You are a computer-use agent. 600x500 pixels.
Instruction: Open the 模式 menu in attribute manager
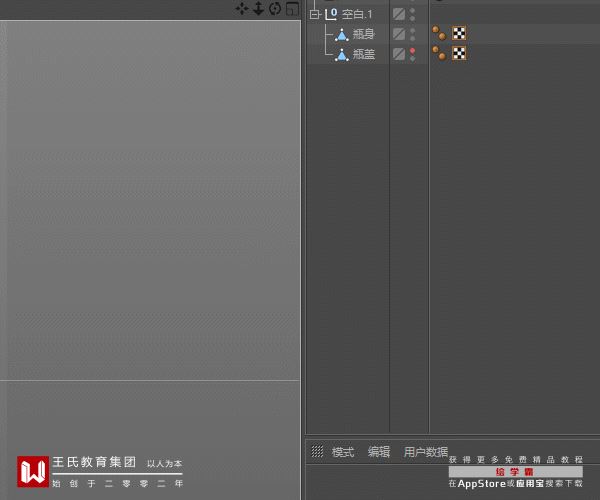point(343,452)
